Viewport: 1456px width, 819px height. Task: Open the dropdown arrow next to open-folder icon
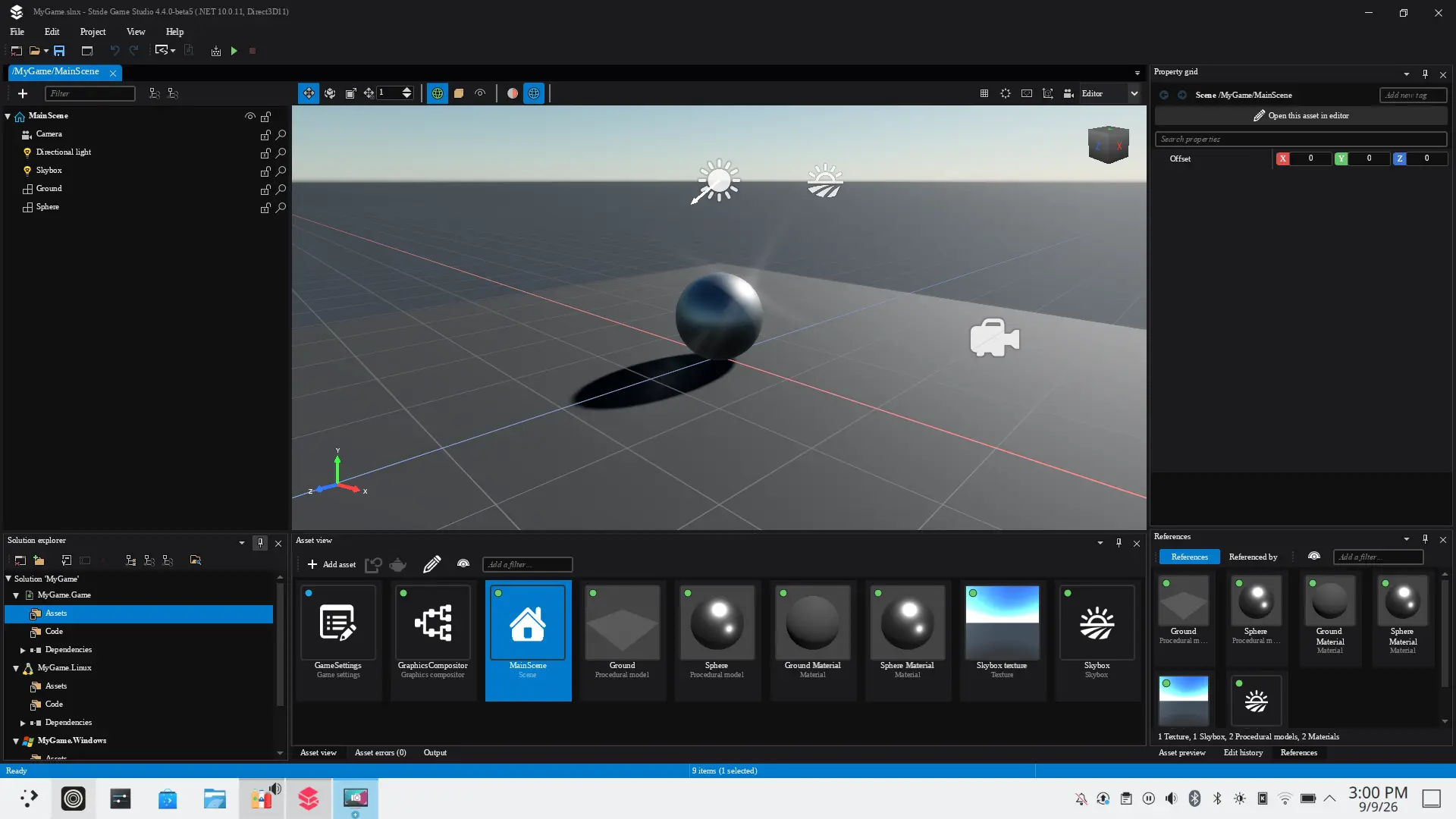click(46, 51)
